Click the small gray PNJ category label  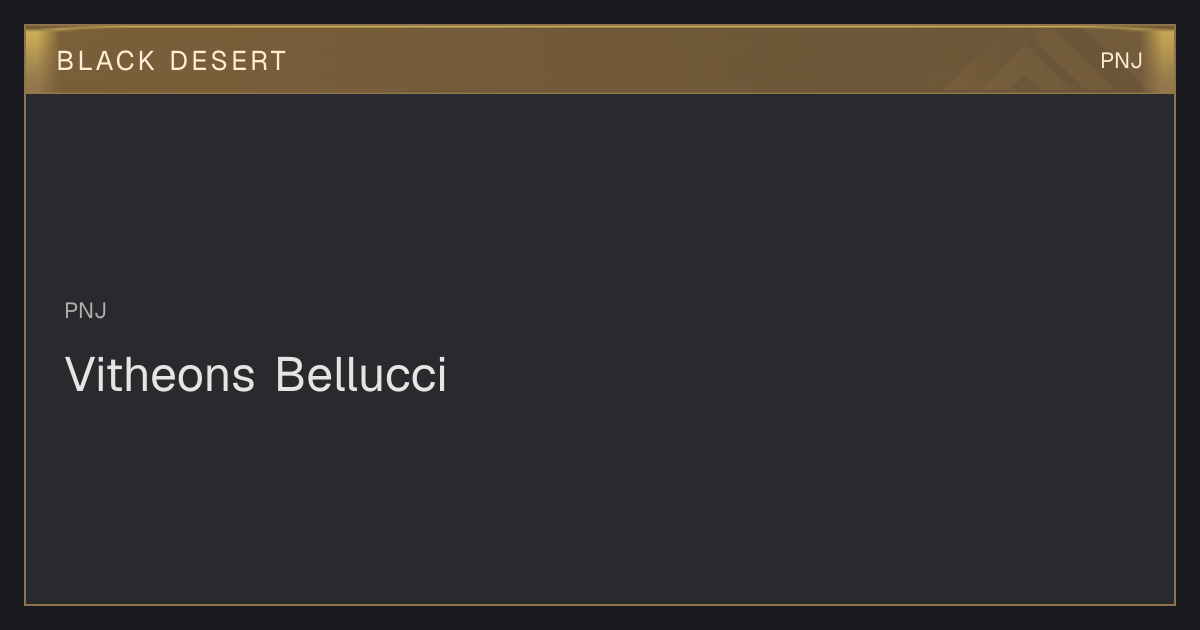tap(86, 311)
